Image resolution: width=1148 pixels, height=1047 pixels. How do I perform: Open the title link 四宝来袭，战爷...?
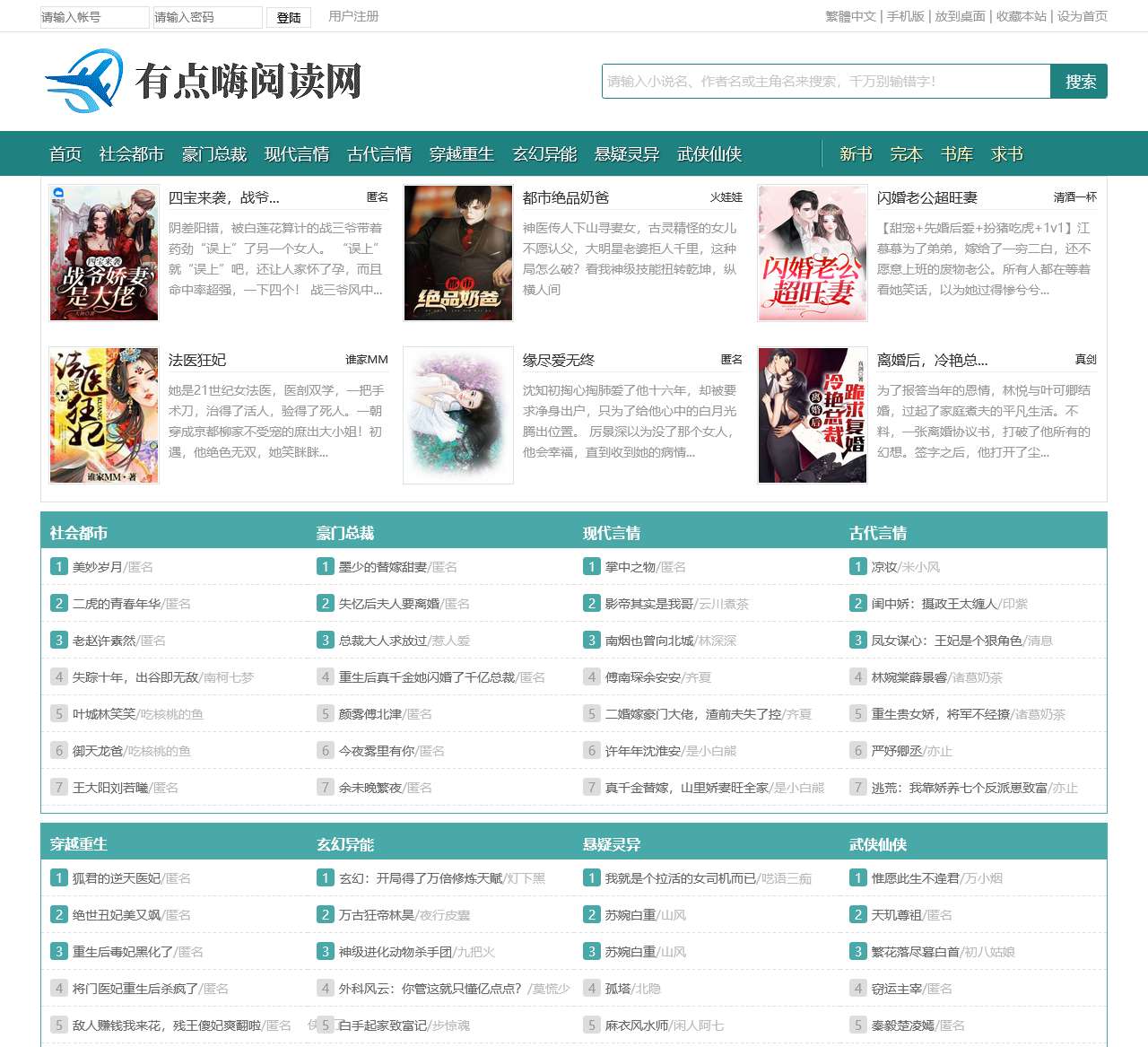[224, 197]
